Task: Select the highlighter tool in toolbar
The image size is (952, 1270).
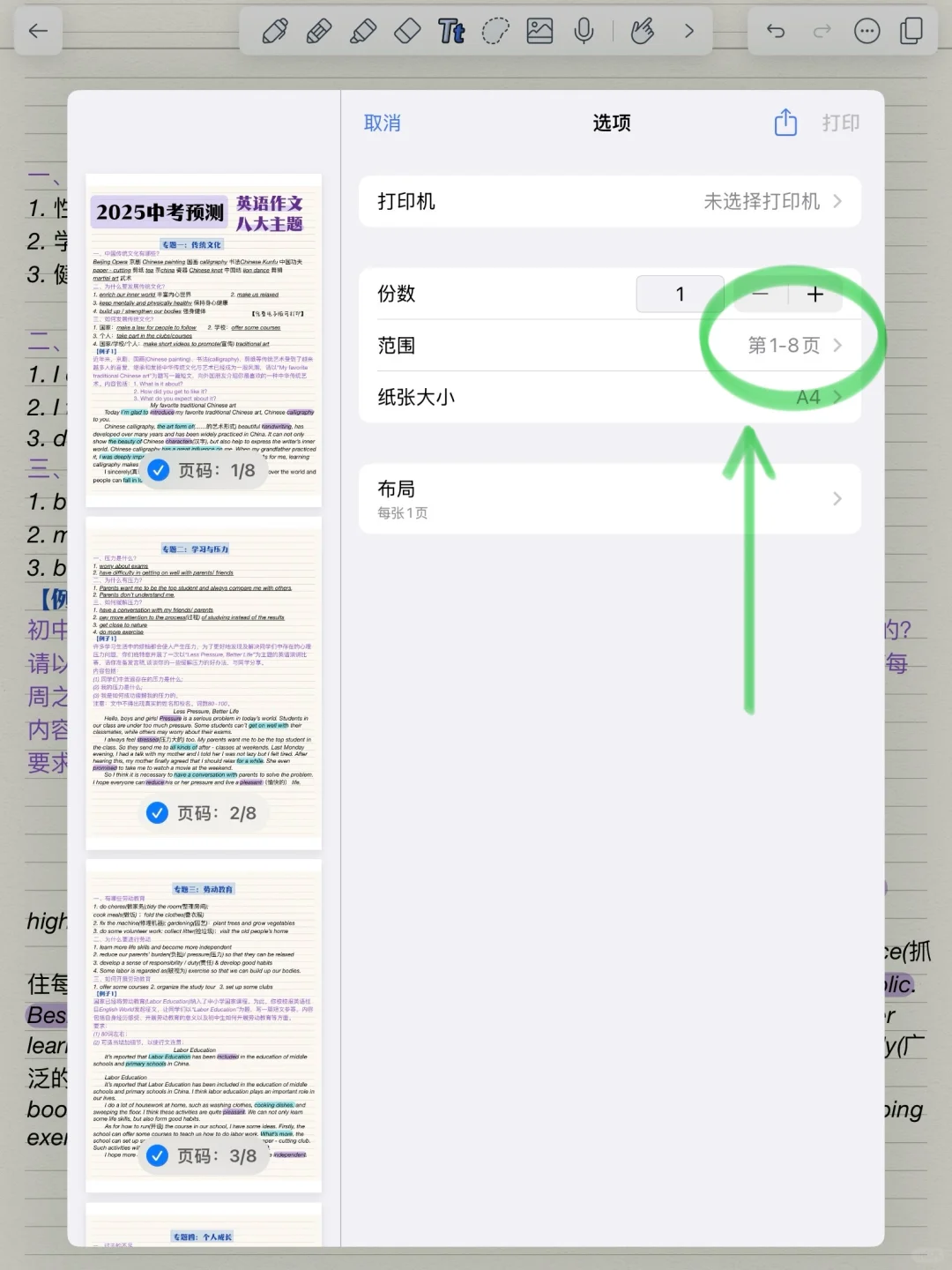Action: point(363,32)
